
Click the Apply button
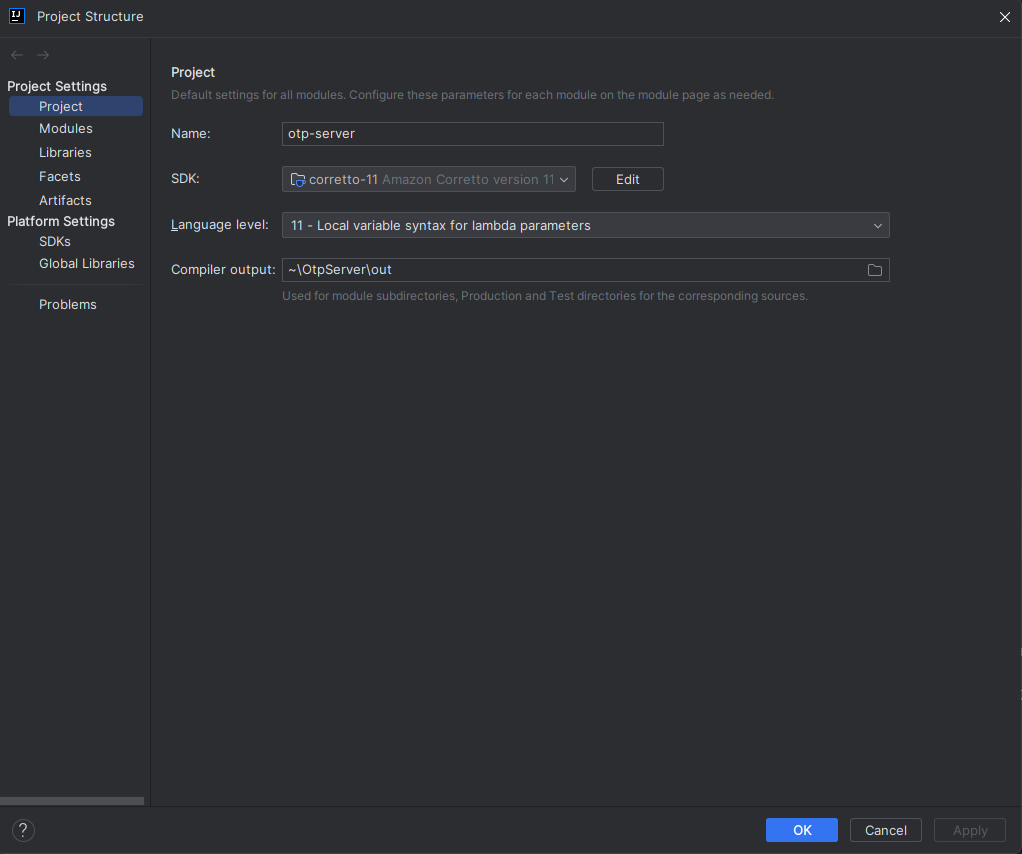[970, 830]
